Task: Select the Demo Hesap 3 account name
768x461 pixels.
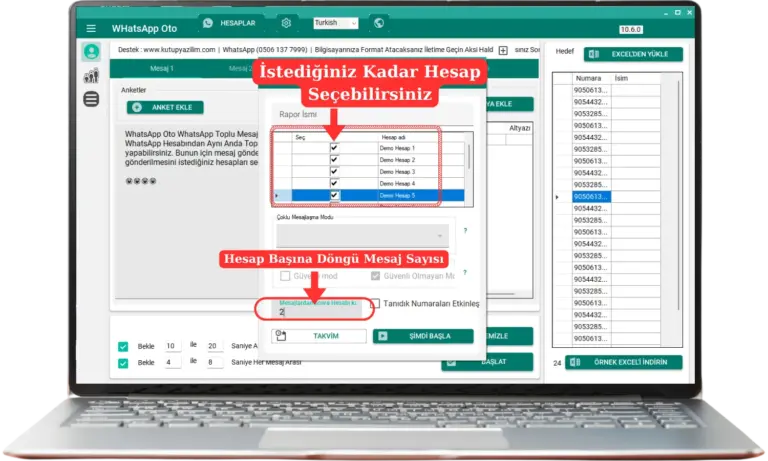Action: tap(397, 172)
